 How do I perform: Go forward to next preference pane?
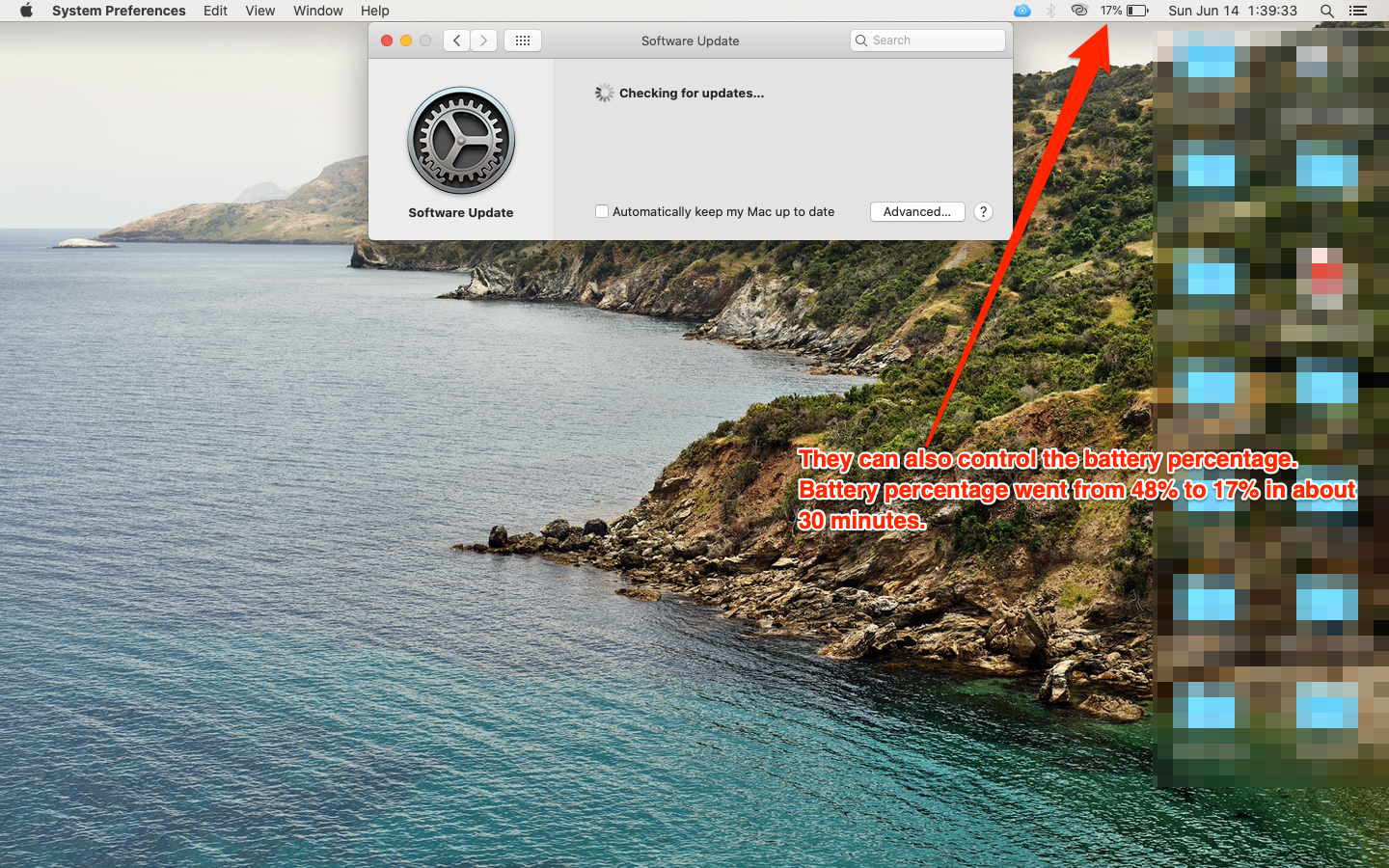[484, 41]
